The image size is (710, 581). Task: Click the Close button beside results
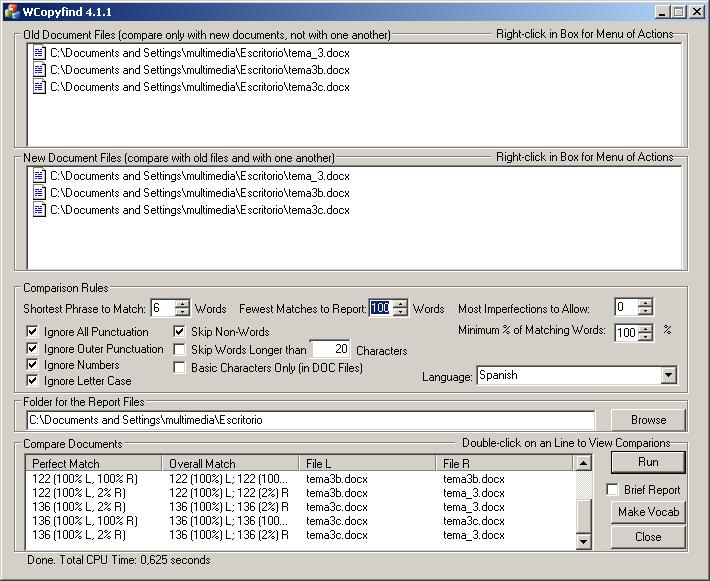[x=648, y=537]
